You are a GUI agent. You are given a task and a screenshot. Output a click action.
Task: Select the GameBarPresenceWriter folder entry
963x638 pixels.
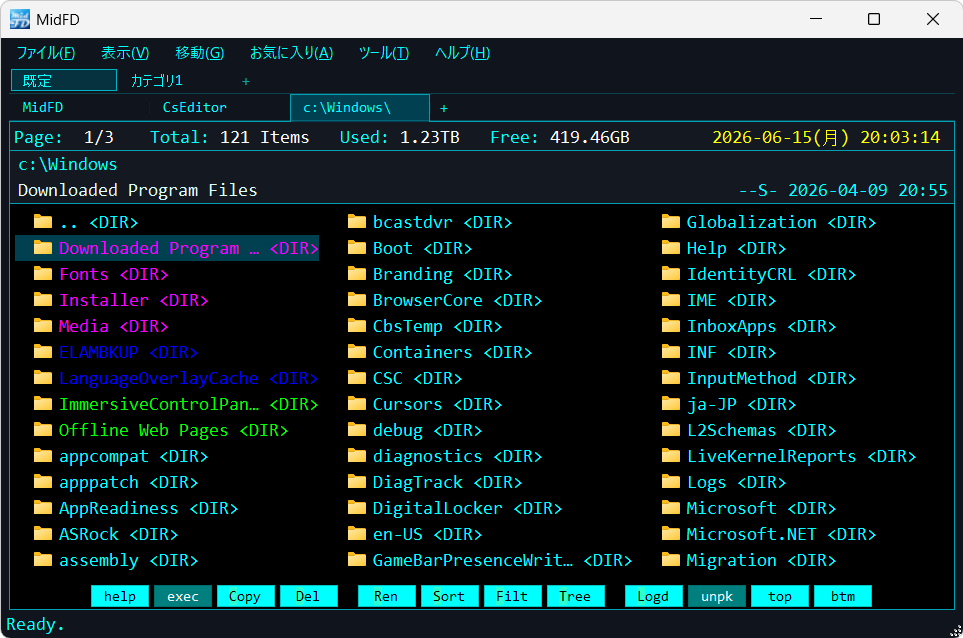tap(489, 560)
